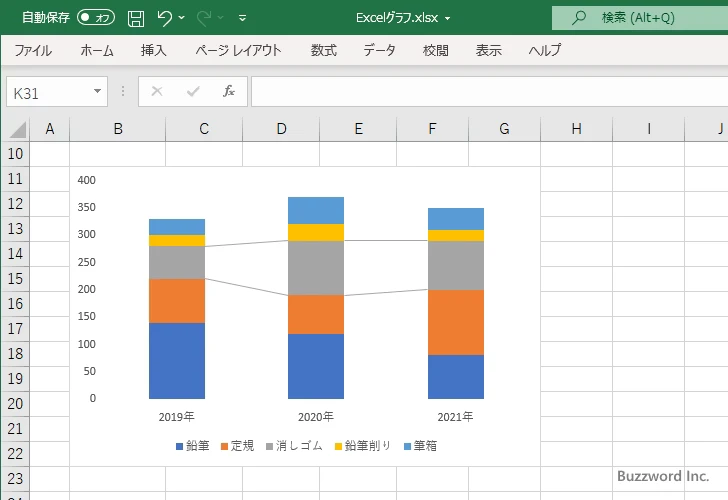Screen dimensions: 728x500
Task: Select column E header
Action: 358,129
